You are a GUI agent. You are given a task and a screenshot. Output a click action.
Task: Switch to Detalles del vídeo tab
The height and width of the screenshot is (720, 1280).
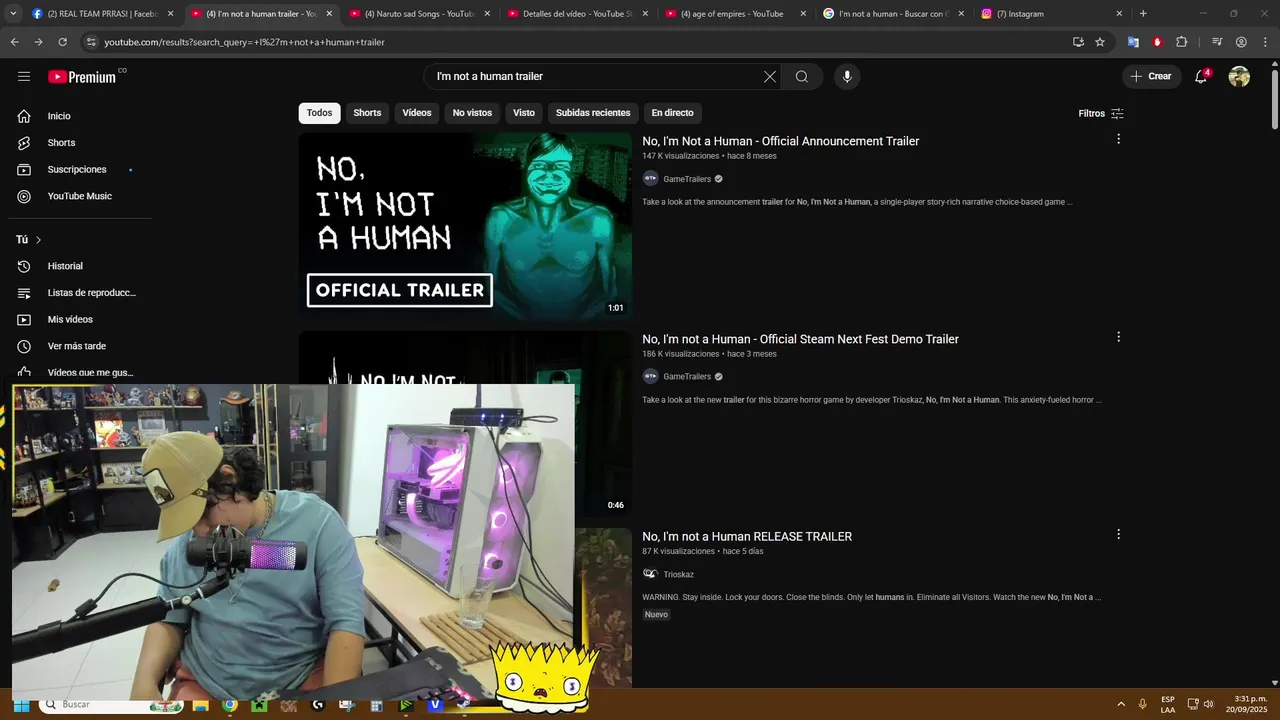(577, 14)
